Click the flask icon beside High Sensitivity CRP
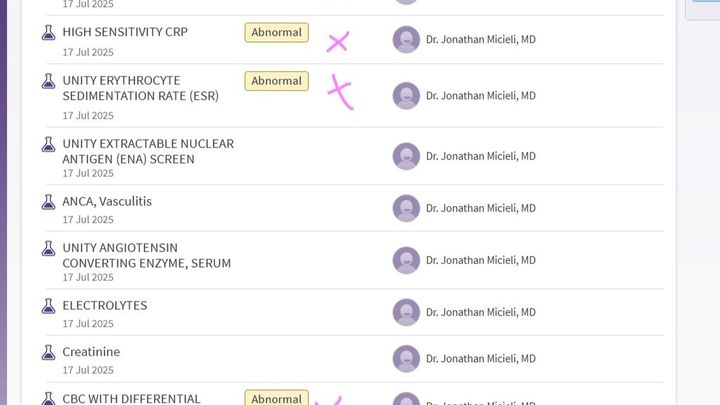The width and height of the screenshot is (720, 405). tap(48, 32)
